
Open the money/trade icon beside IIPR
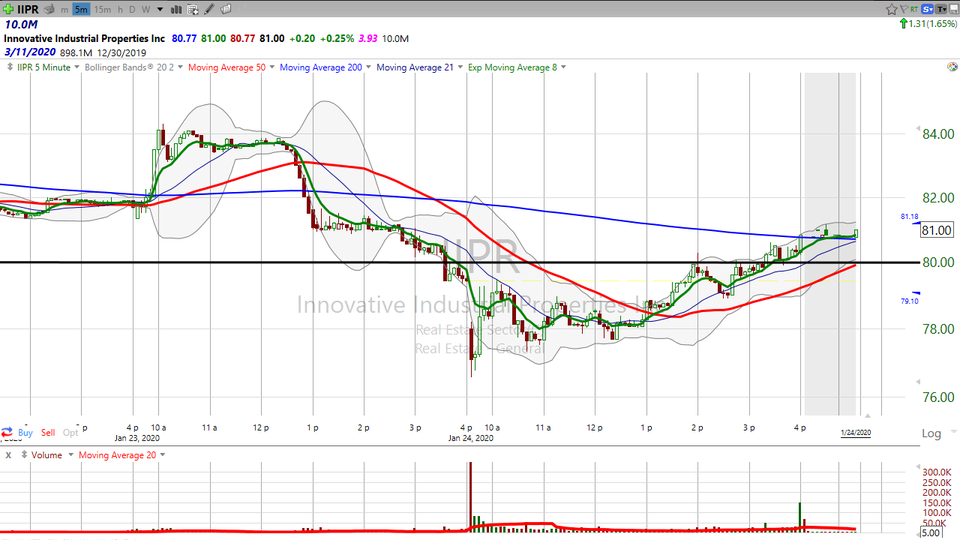[x=50, y=9]
